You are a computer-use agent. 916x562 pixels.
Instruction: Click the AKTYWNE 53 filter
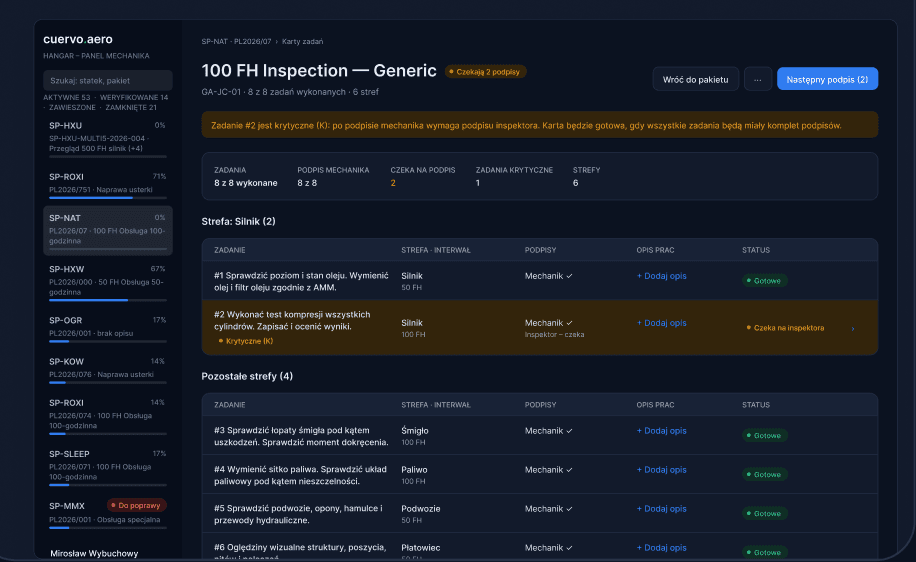[67, 98]
